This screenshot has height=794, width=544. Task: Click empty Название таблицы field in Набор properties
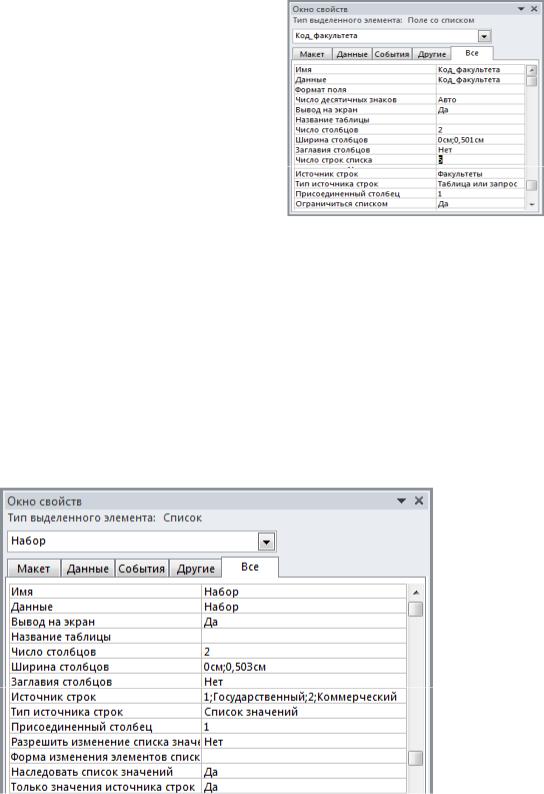click(303, 637)
